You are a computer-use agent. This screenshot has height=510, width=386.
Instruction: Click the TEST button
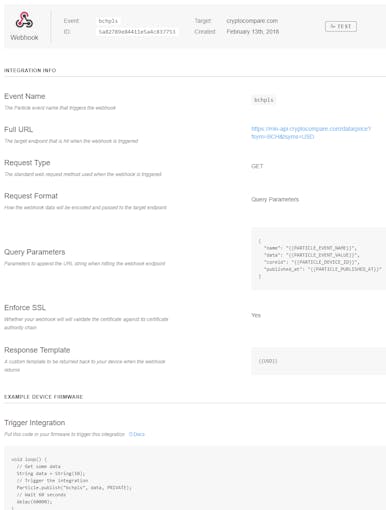point(341,26)
